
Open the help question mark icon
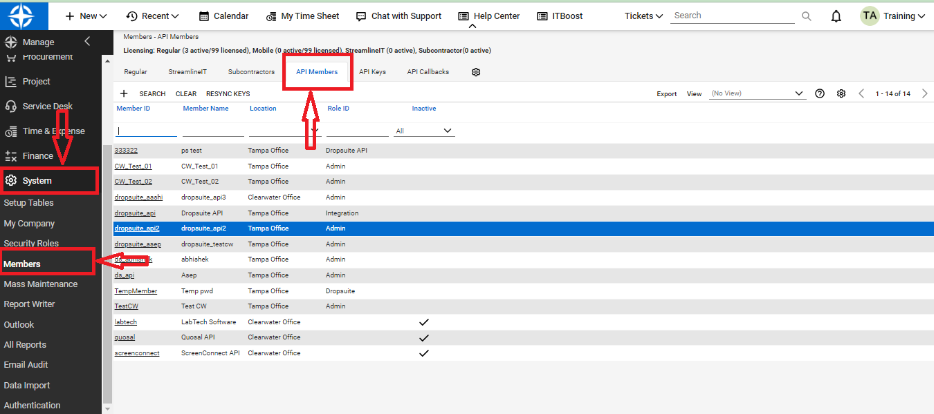click(819, 93)
